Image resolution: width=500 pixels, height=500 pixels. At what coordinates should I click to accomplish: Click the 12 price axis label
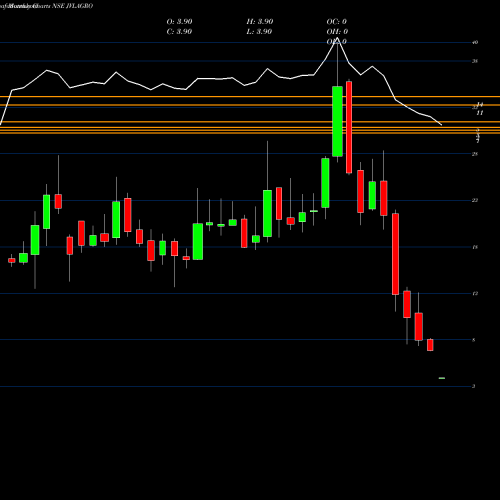(x=475, y=293)
